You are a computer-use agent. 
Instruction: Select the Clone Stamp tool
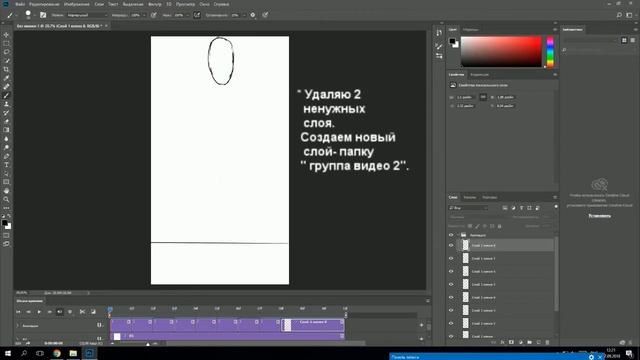[6, 104]
